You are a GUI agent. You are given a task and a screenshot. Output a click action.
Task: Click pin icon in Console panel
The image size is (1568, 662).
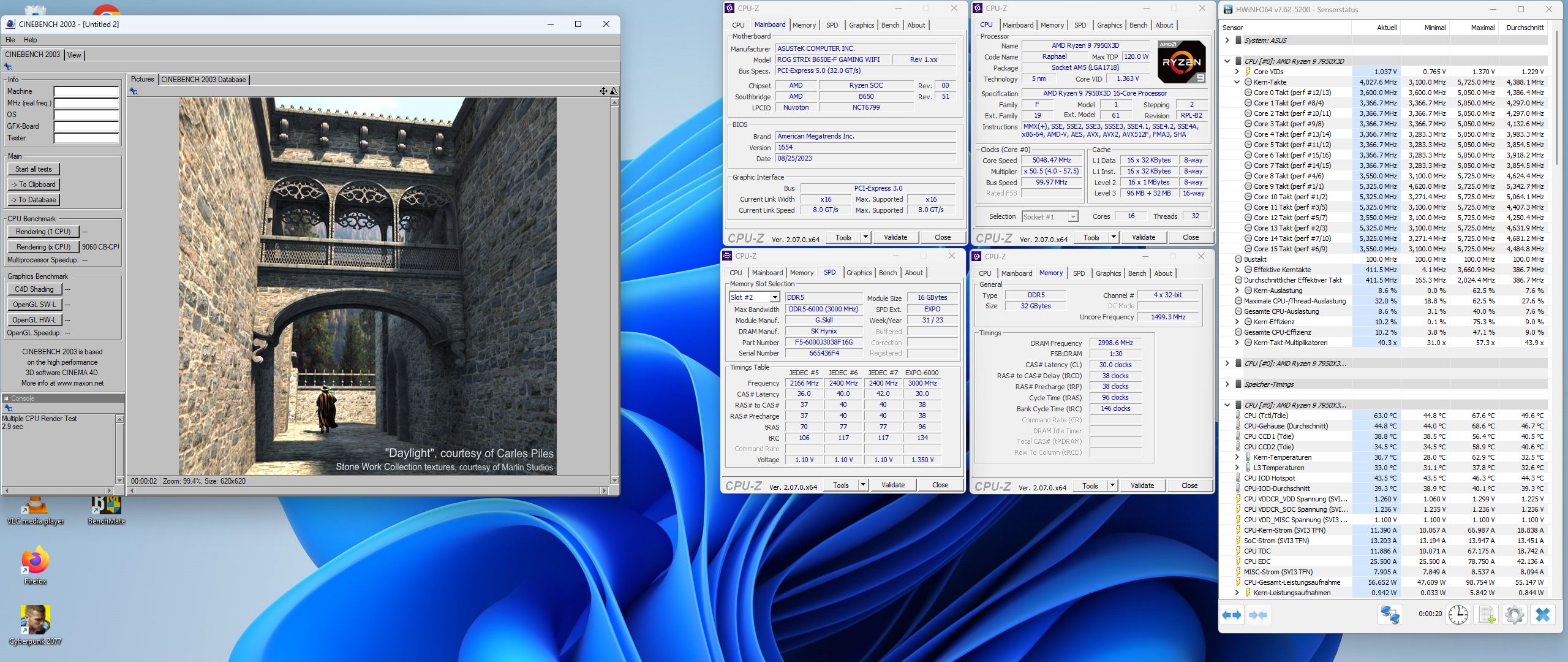pyautogui.click(x=8, y=408)
